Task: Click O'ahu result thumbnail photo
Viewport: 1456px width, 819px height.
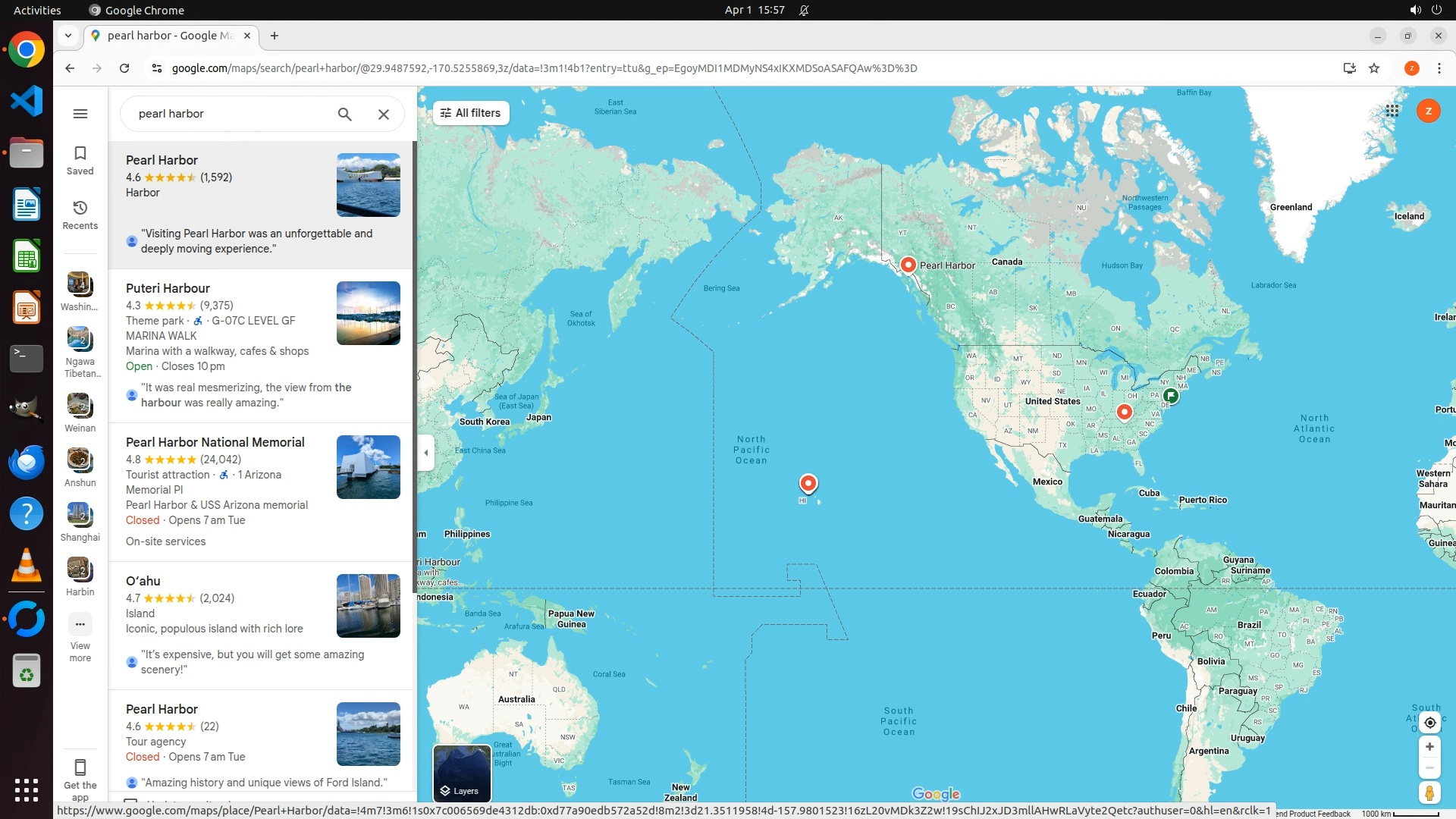Action: [369, 606]
